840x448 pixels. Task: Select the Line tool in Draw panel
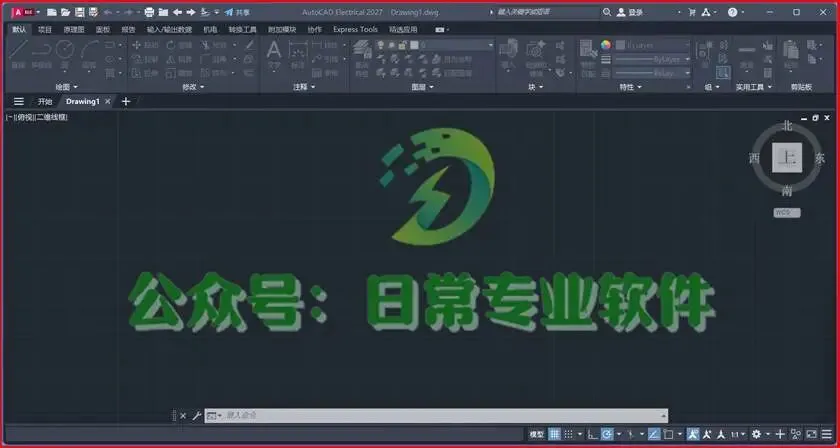(x=19, y=54)
